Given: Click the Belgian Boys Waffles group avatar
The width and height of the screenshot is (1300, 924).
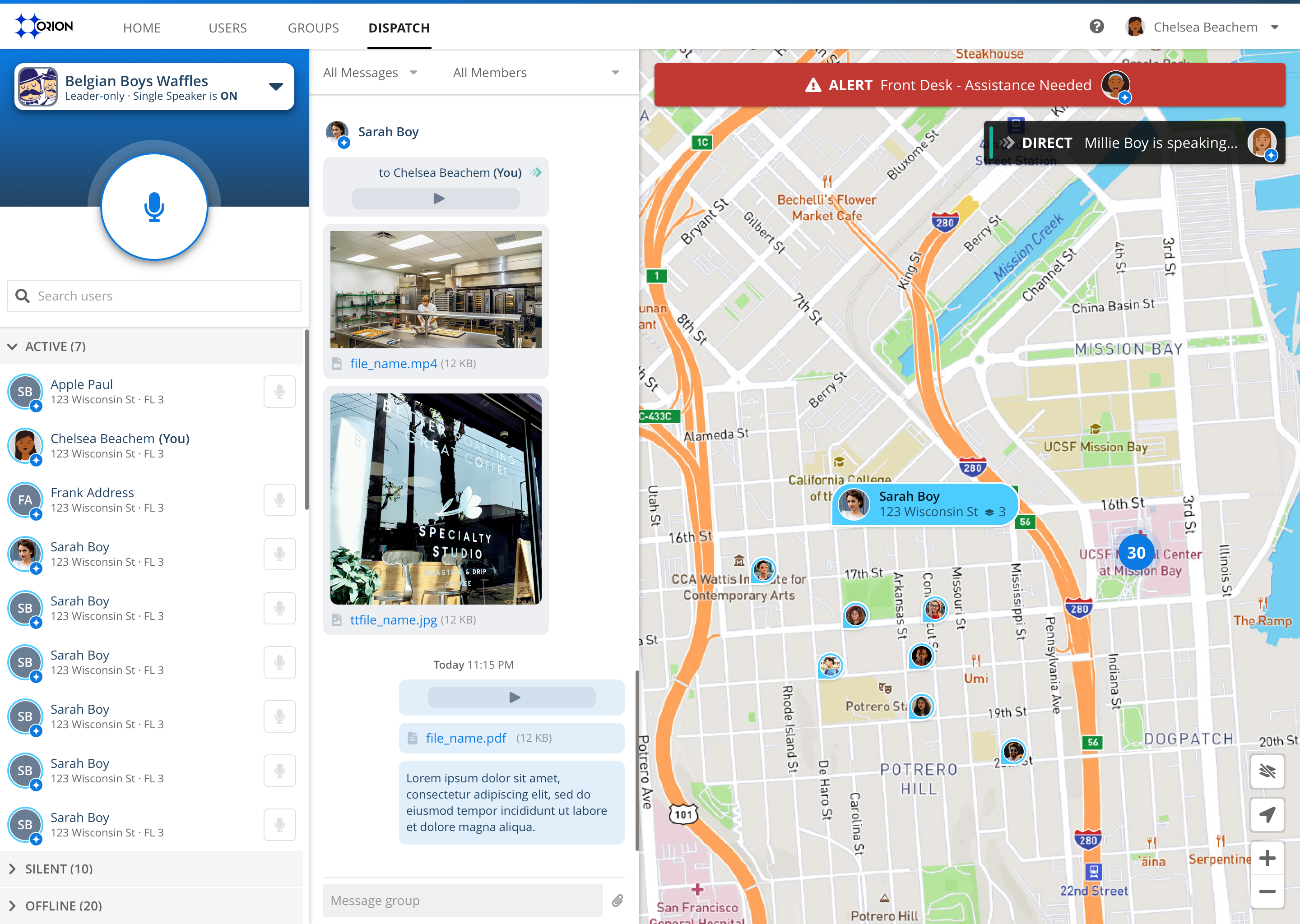Looking at the screenshot, I should [37, 87].
